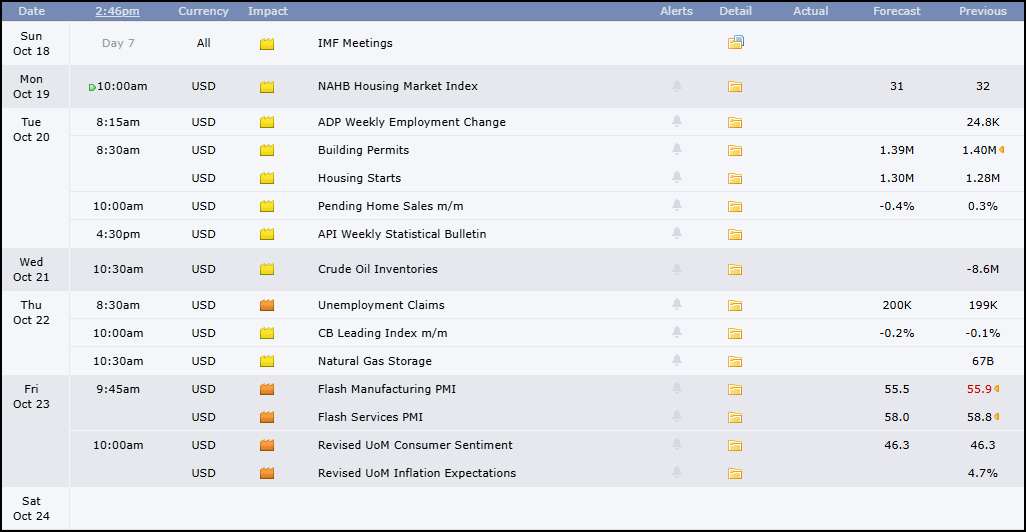Select the Sun Oct 18 date cell

pyautogui.click(x=31, y=43)
